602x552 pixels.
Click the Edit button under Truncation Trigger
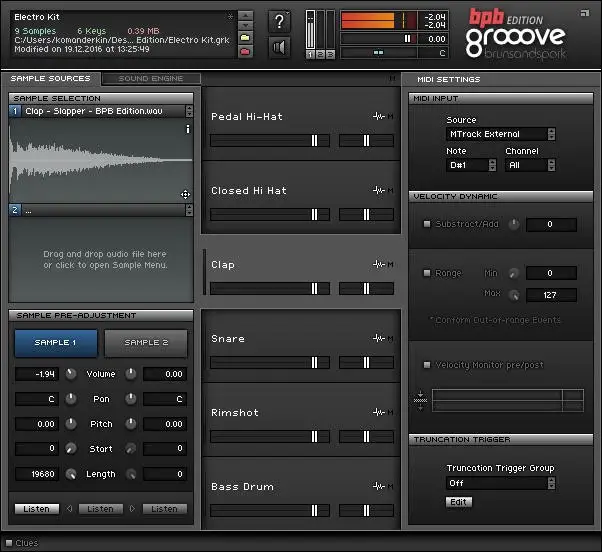point(458,501)
